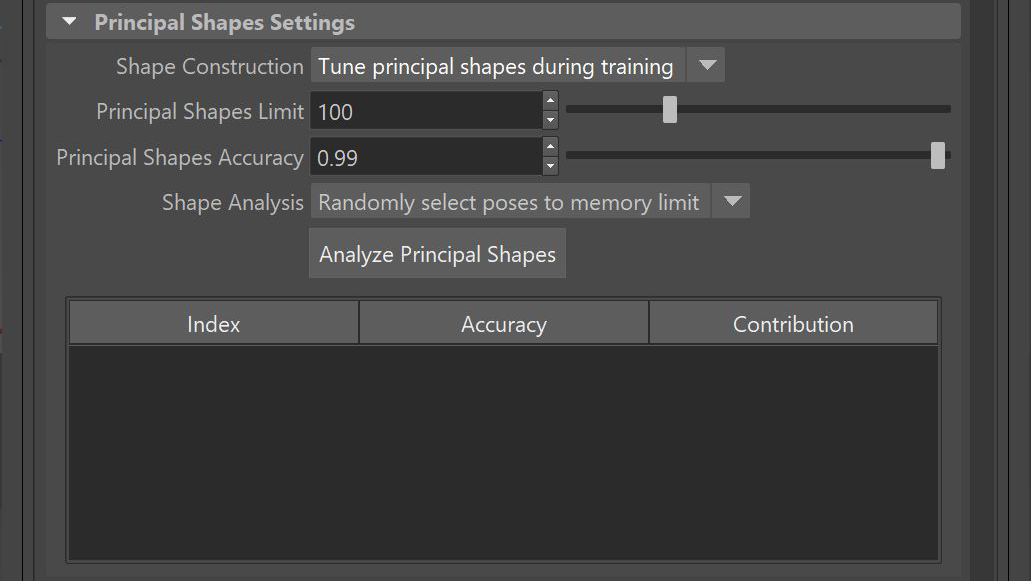
Task: Click the Contribution column header
Action: [793, 324]
